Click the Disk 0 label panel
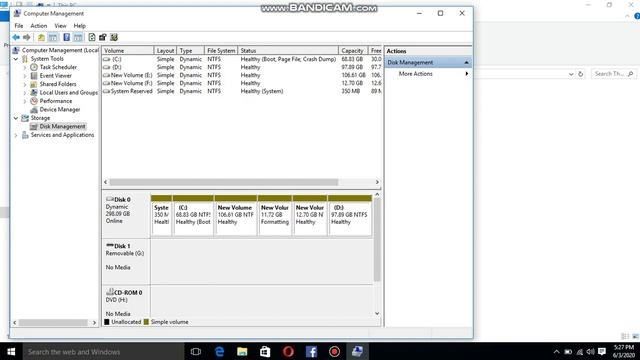This screenshot has width=640, height=360. [x=126, y=215]
